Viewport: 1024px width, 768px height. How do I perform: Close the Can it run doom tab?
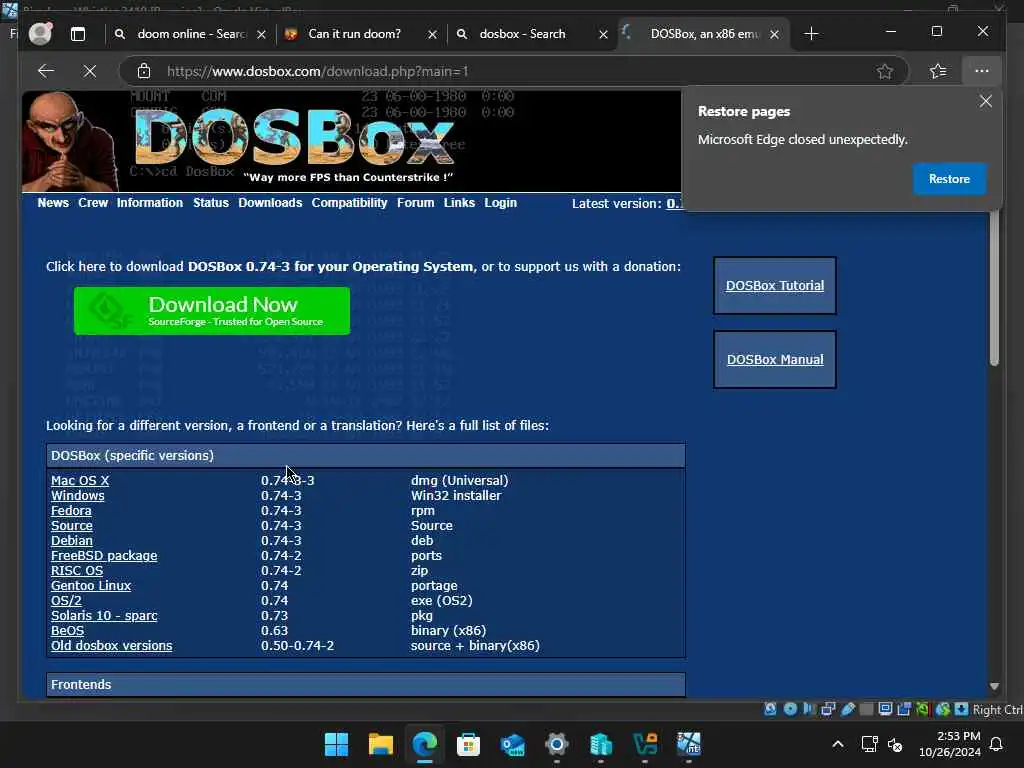coord(432,35)
